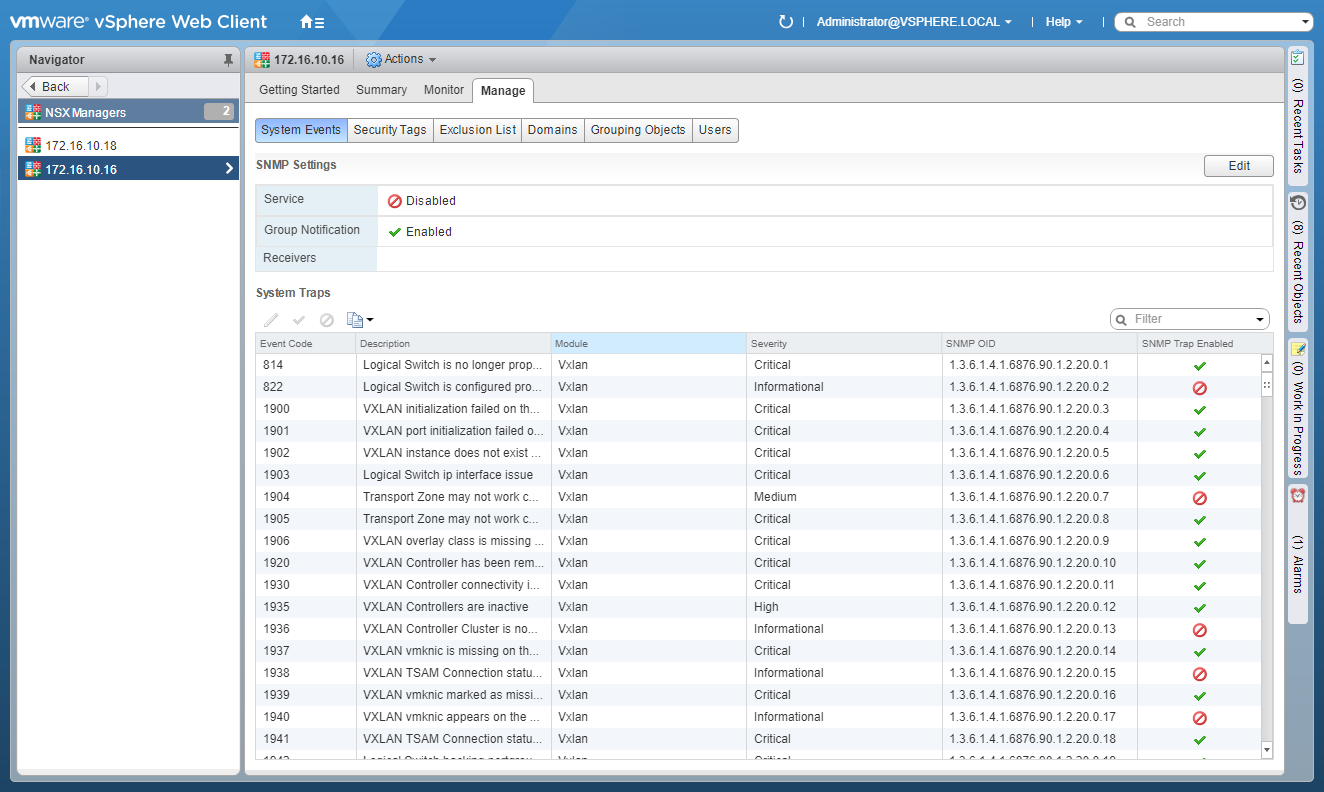Click trap enabled status for event 814
1324x792 pixels.
[x=1199, y=366]
